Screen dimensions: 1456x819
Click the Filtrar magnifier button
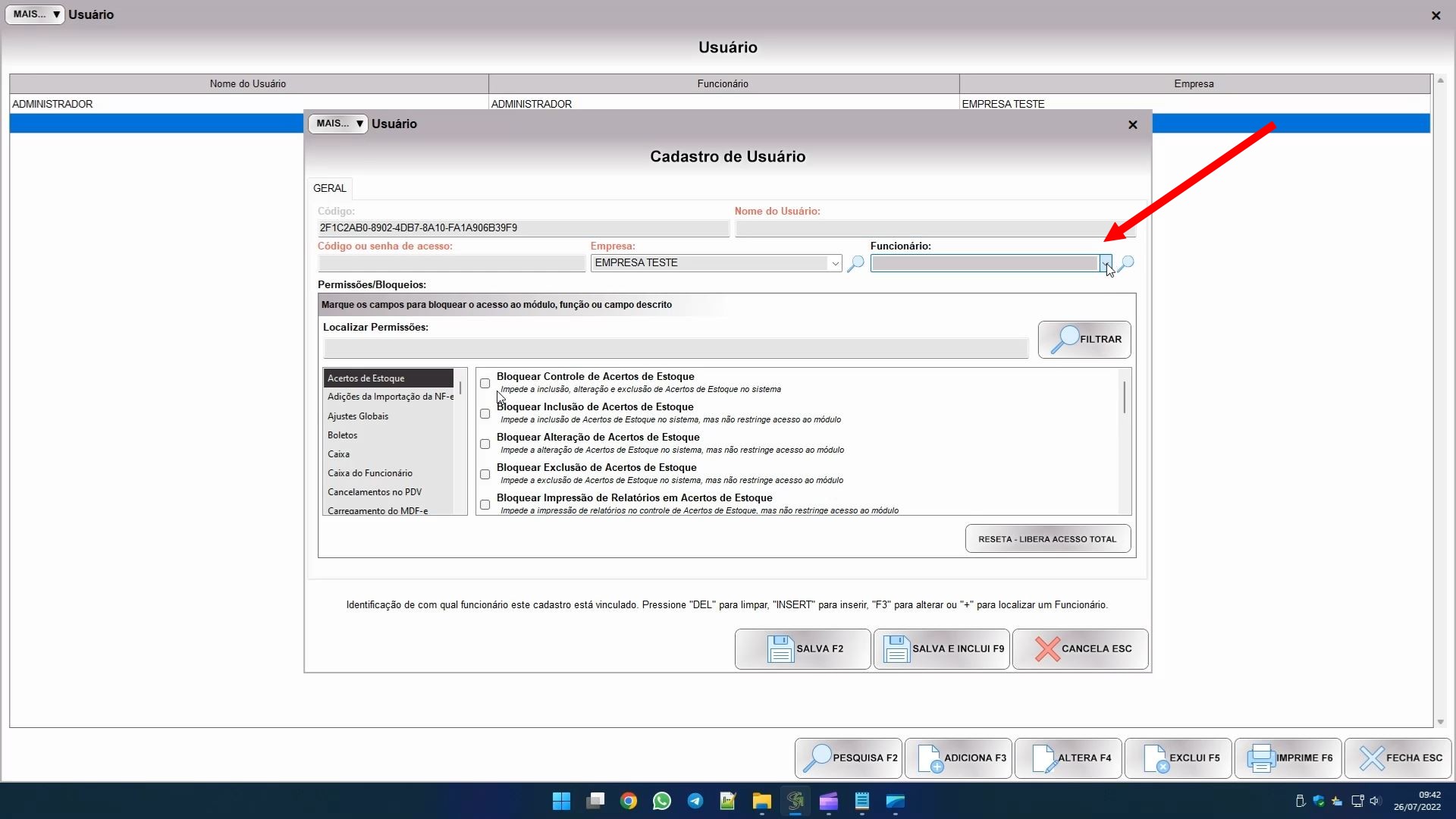click(x=1084, y=340)
